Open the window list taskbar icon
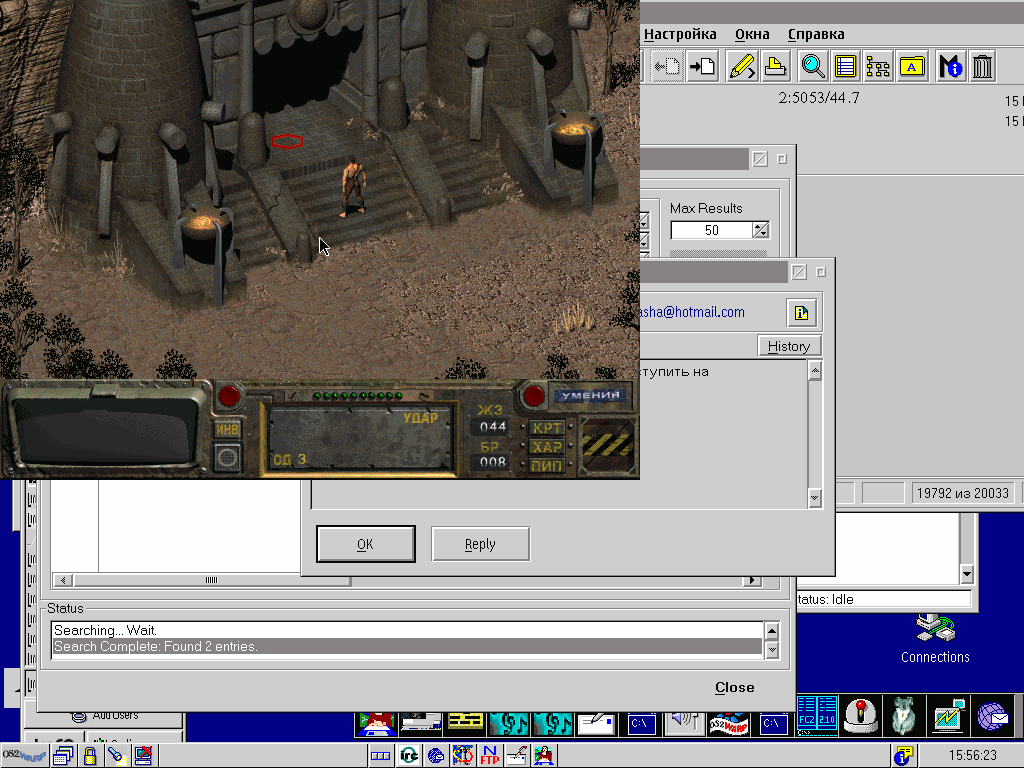 [63, 756]
